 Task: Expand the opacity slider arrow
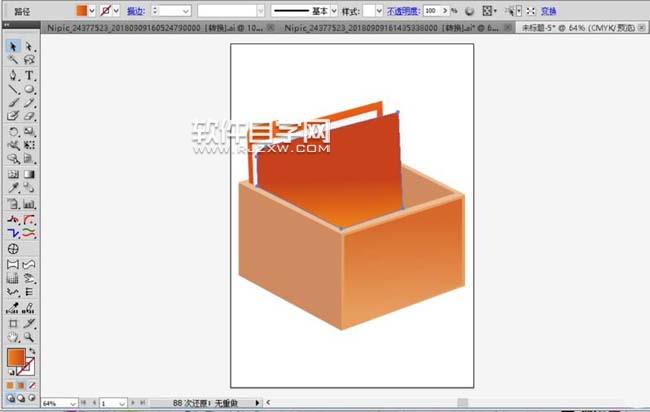(x=445, y=11)
